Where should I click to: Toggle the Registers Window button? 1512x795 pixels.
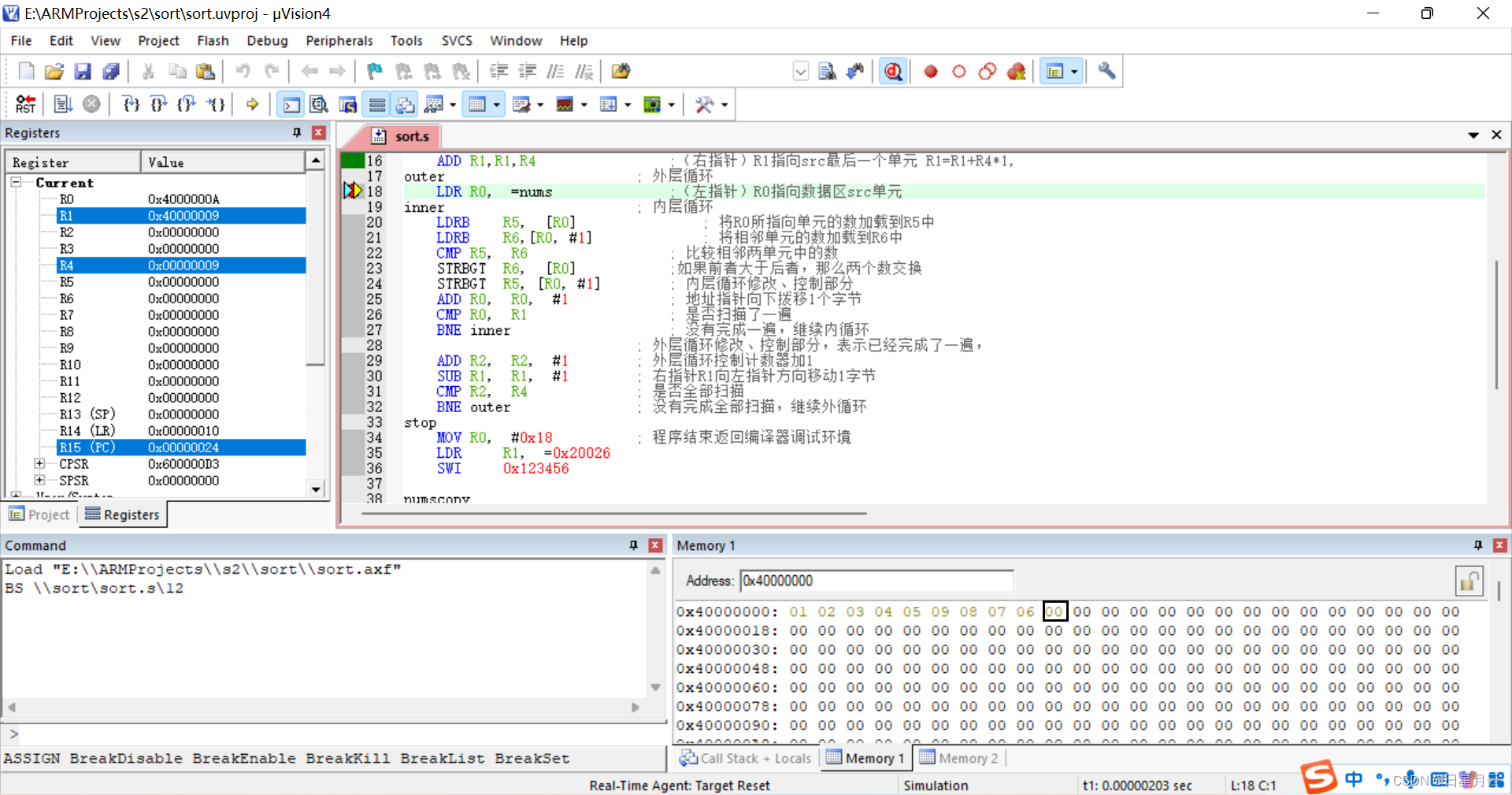377,104
